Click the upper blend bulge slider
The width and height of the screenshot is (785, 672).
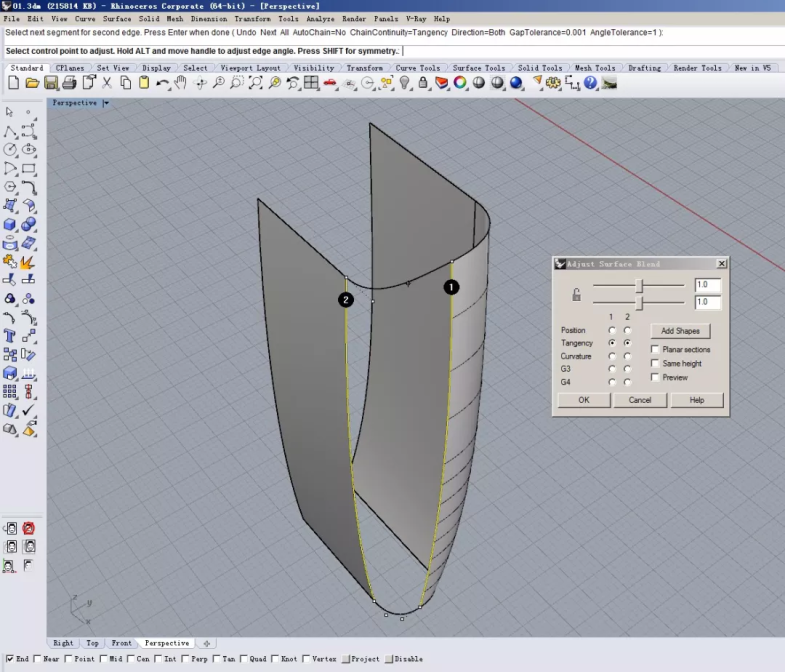pos(639,285)
